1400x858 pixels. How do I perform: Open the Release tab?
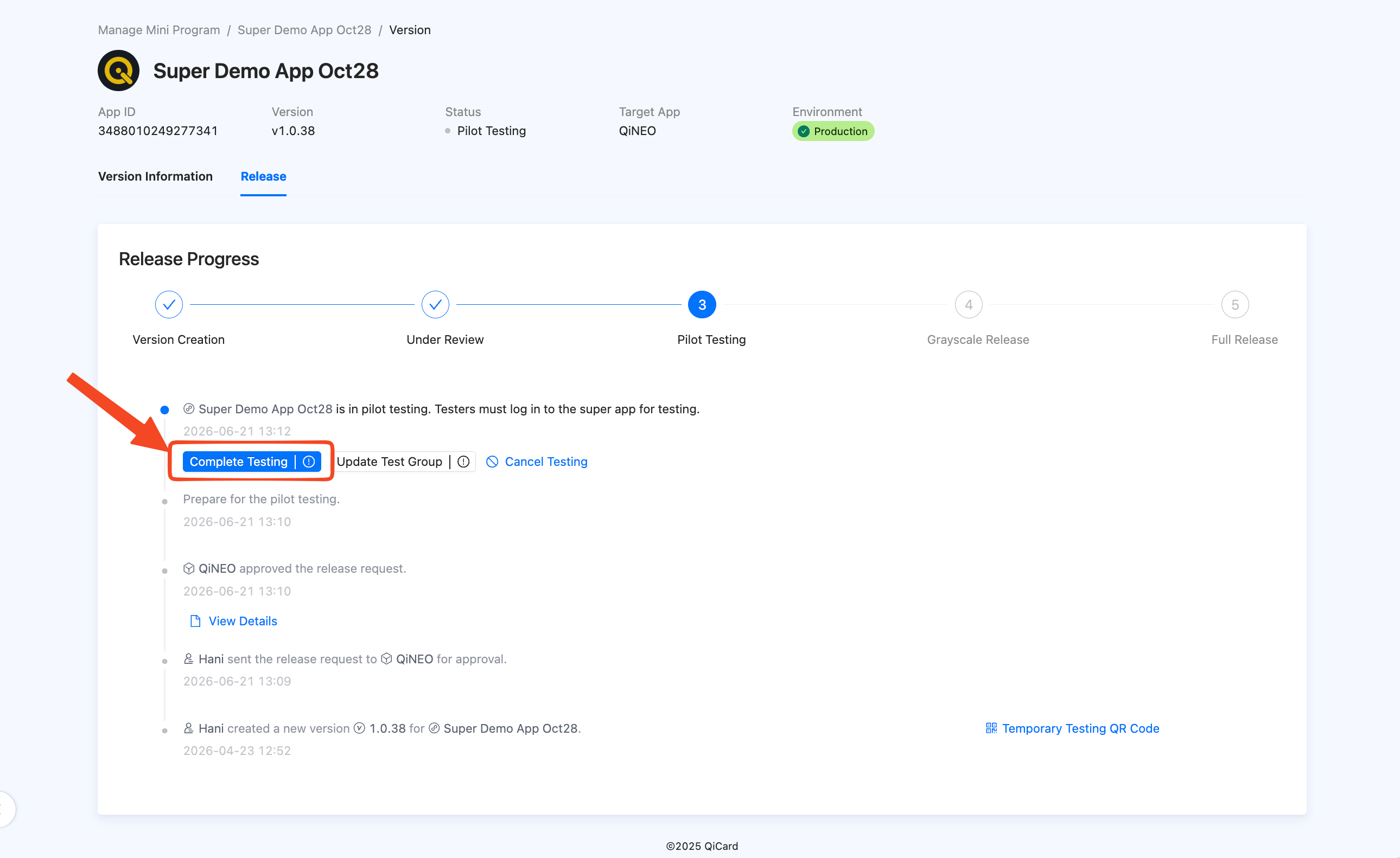(x=263, y=177)
